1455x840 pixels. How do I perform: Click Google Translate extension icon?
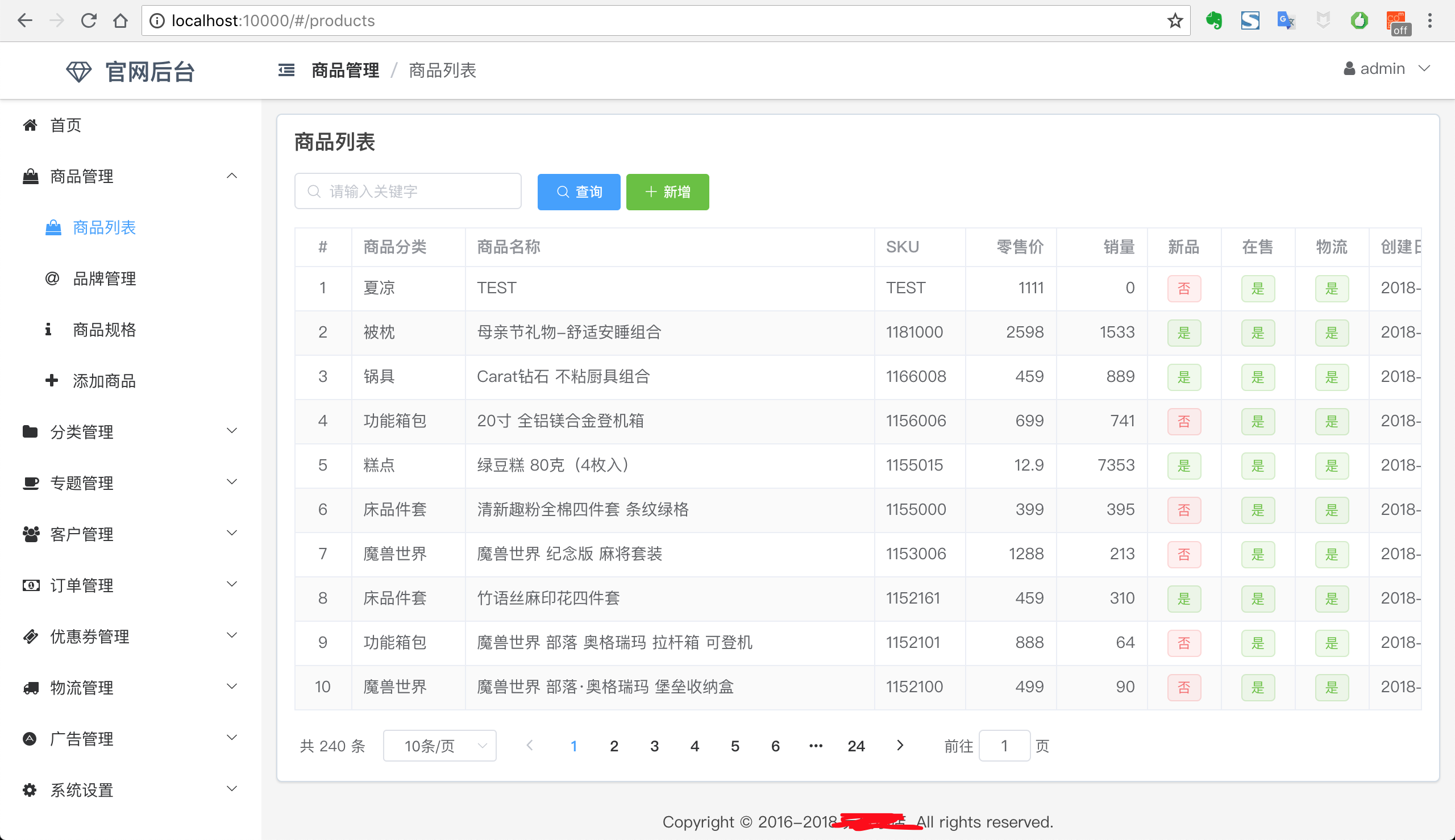point(1286,22)
